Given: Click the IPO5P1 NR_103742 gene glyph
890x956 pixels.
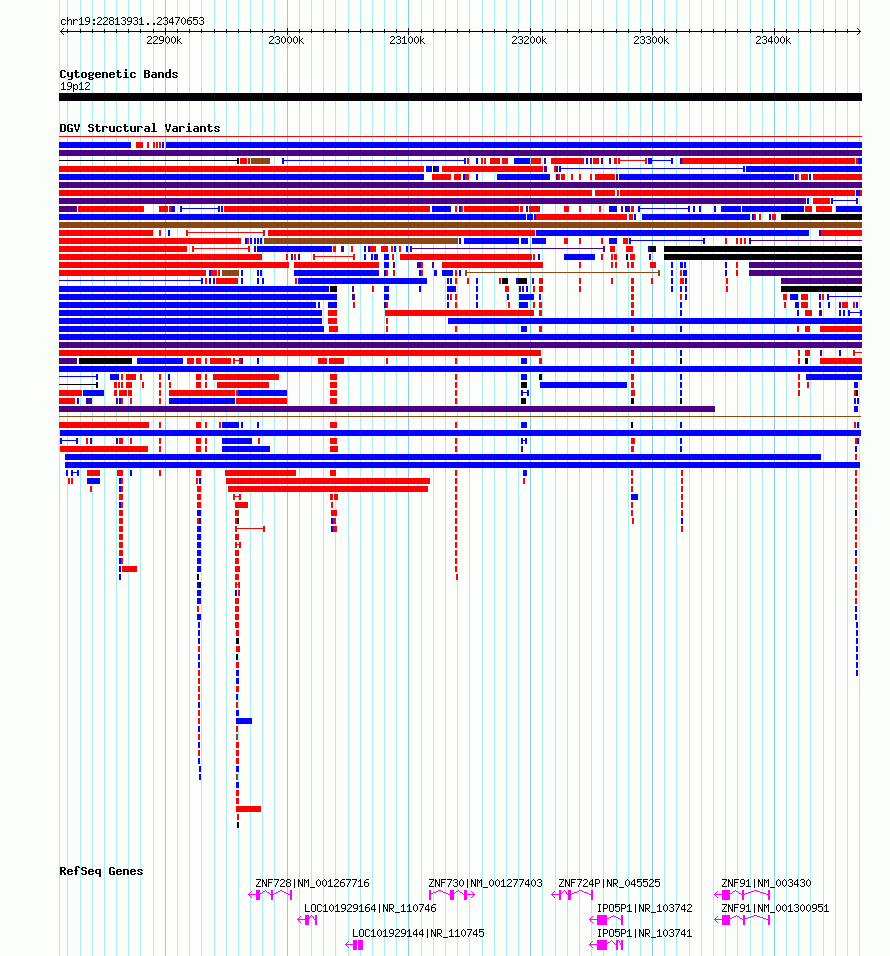Looking at the screenshot, I should (607, 919).
